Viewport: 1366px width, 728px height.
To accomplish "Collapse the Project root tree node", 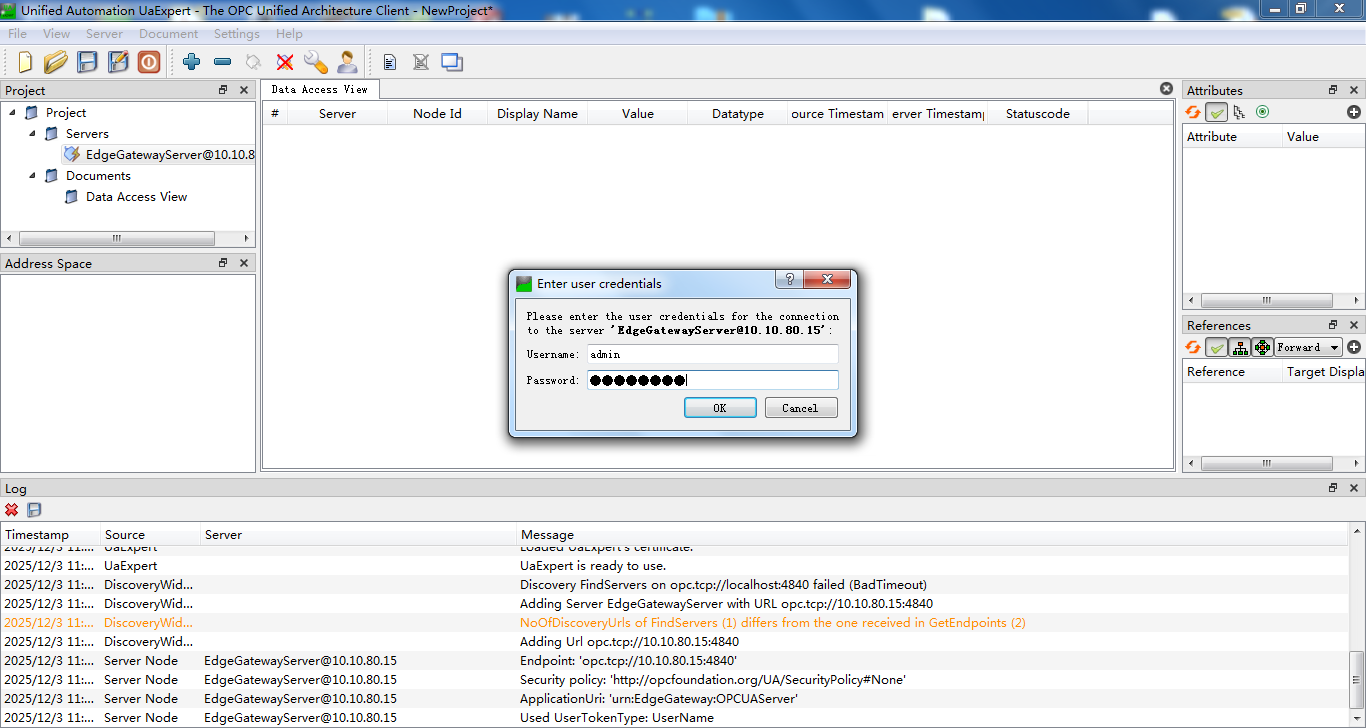I will click(x=12, y=112).
